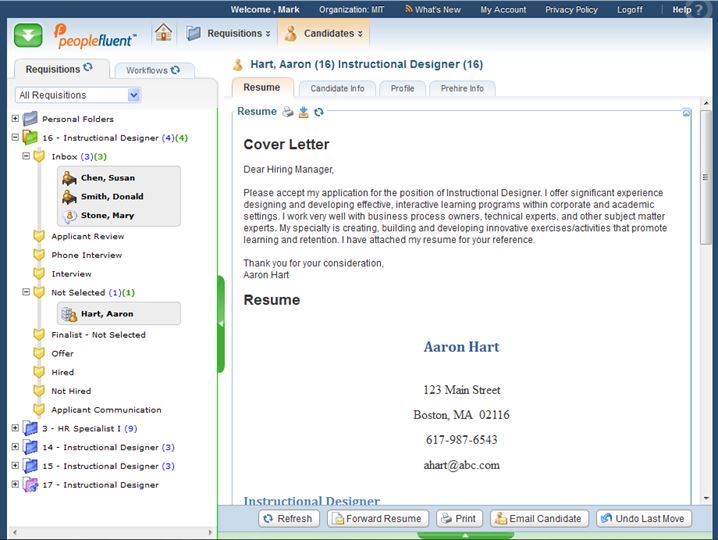Refresh the Workflows tab via its icon
718x540 pixels.
176,70
